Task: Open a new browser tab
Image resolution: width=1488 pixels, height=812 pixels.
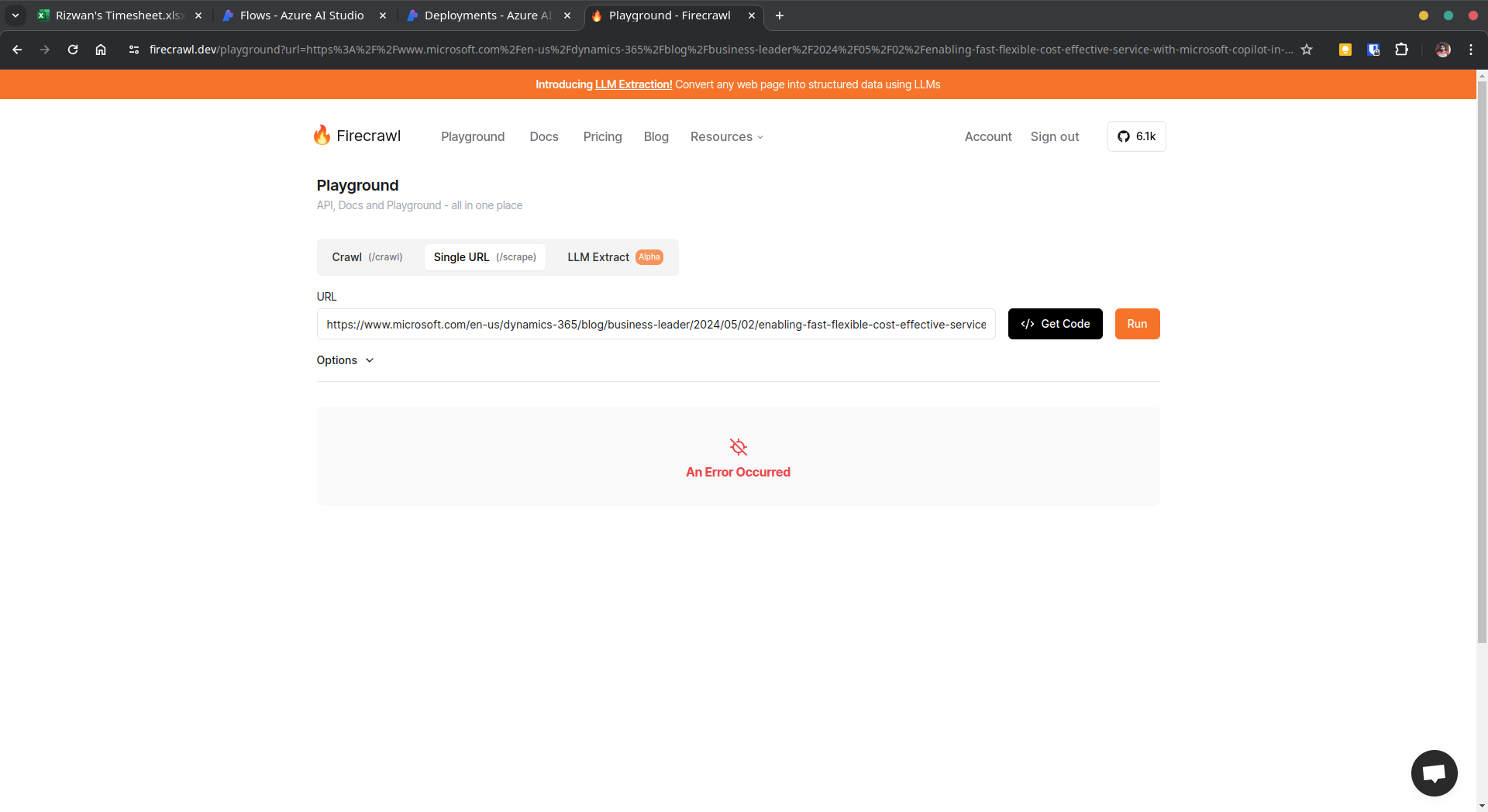Action: tap(780, 15)
